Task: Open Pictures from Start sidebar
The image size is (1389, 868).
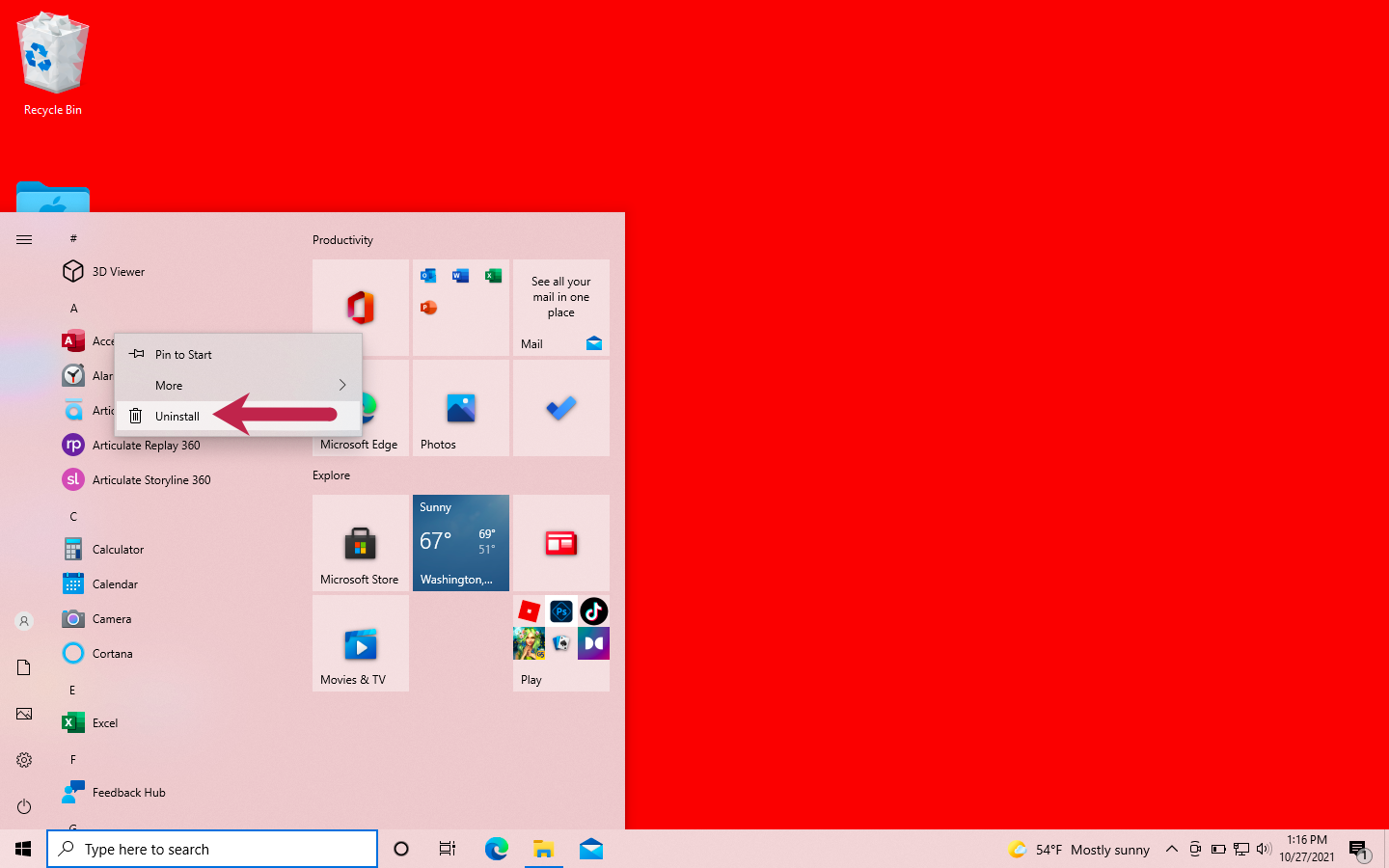Action: point(24,714)
